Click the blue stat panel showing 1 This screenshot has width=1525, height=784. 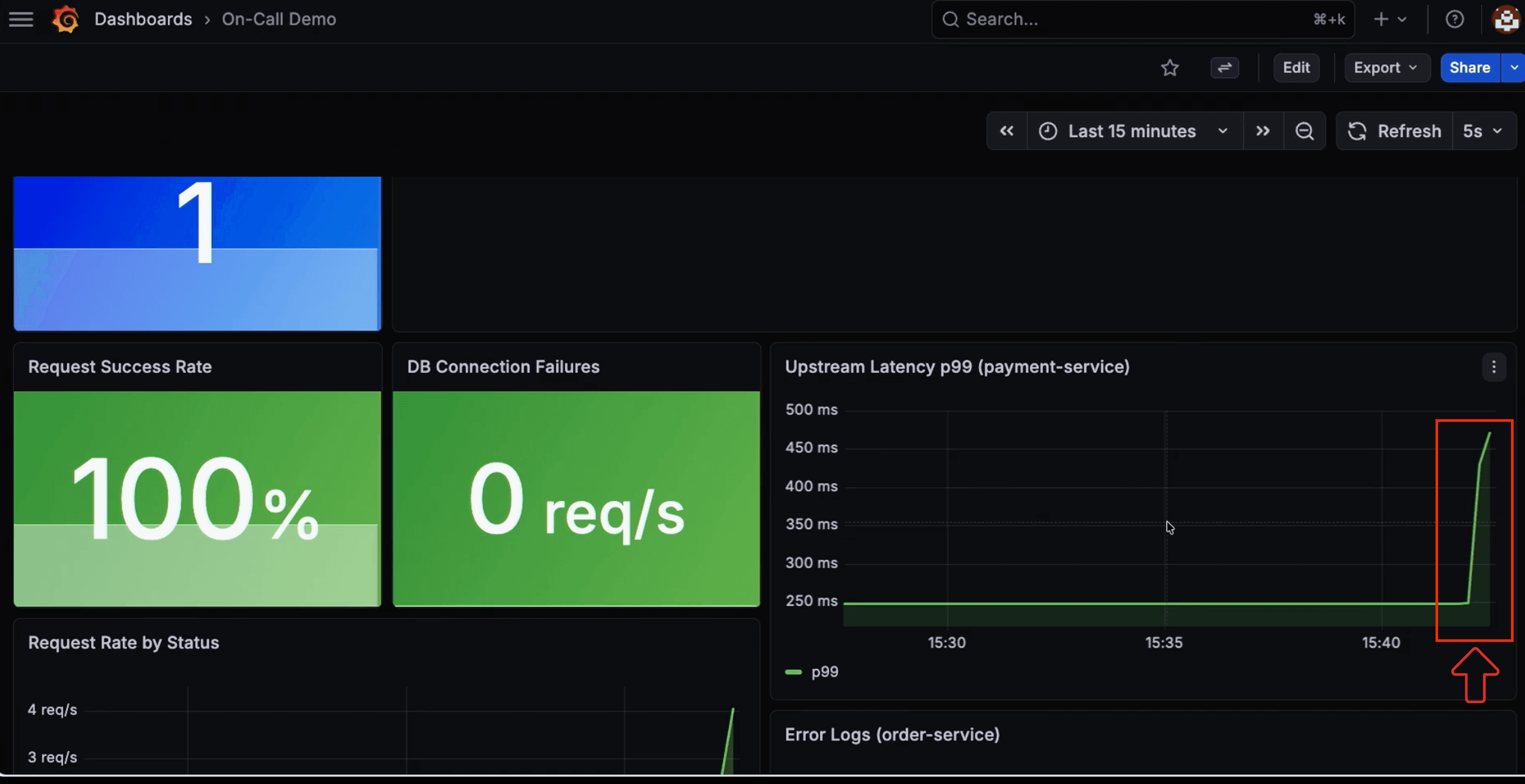tap(198, 253)
